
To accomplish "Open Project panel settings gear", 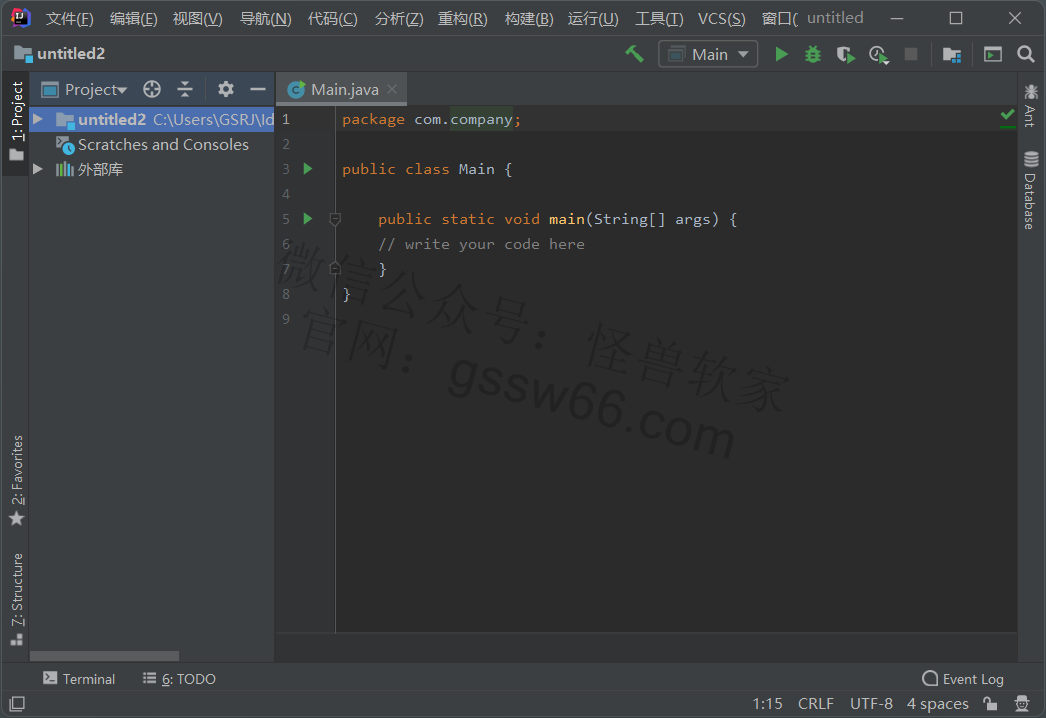I will [x=226, y=89].
